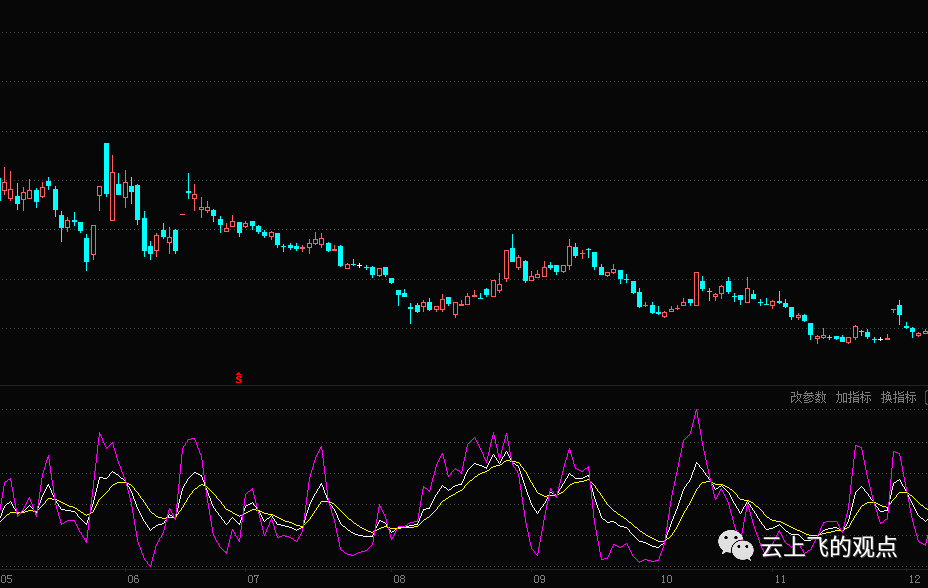Select the 09 month label on time axis
Viewport: 928px width, 588px height.
point(539,579)
